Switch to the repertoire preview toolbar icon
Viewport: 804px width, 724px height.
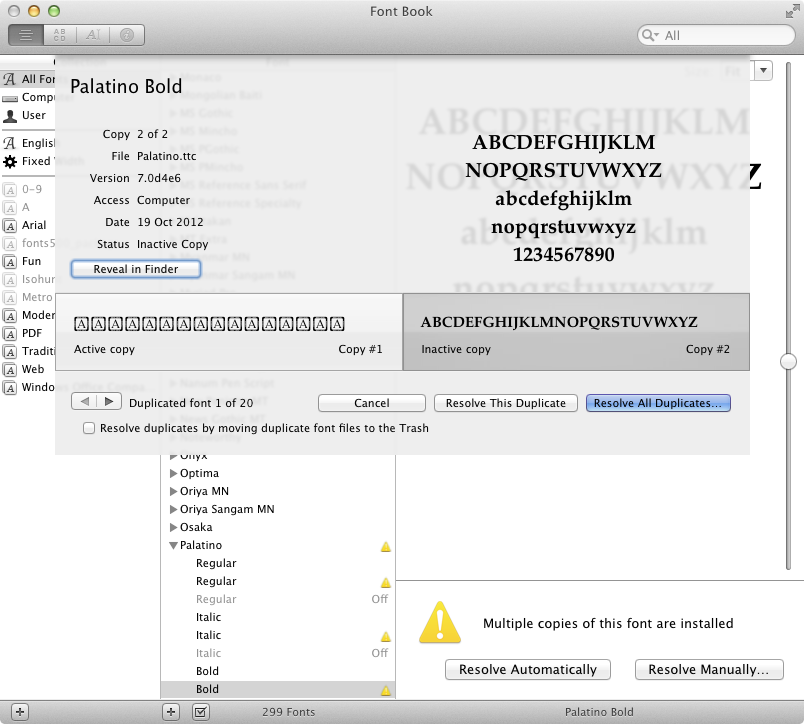(x=59, y=35)
